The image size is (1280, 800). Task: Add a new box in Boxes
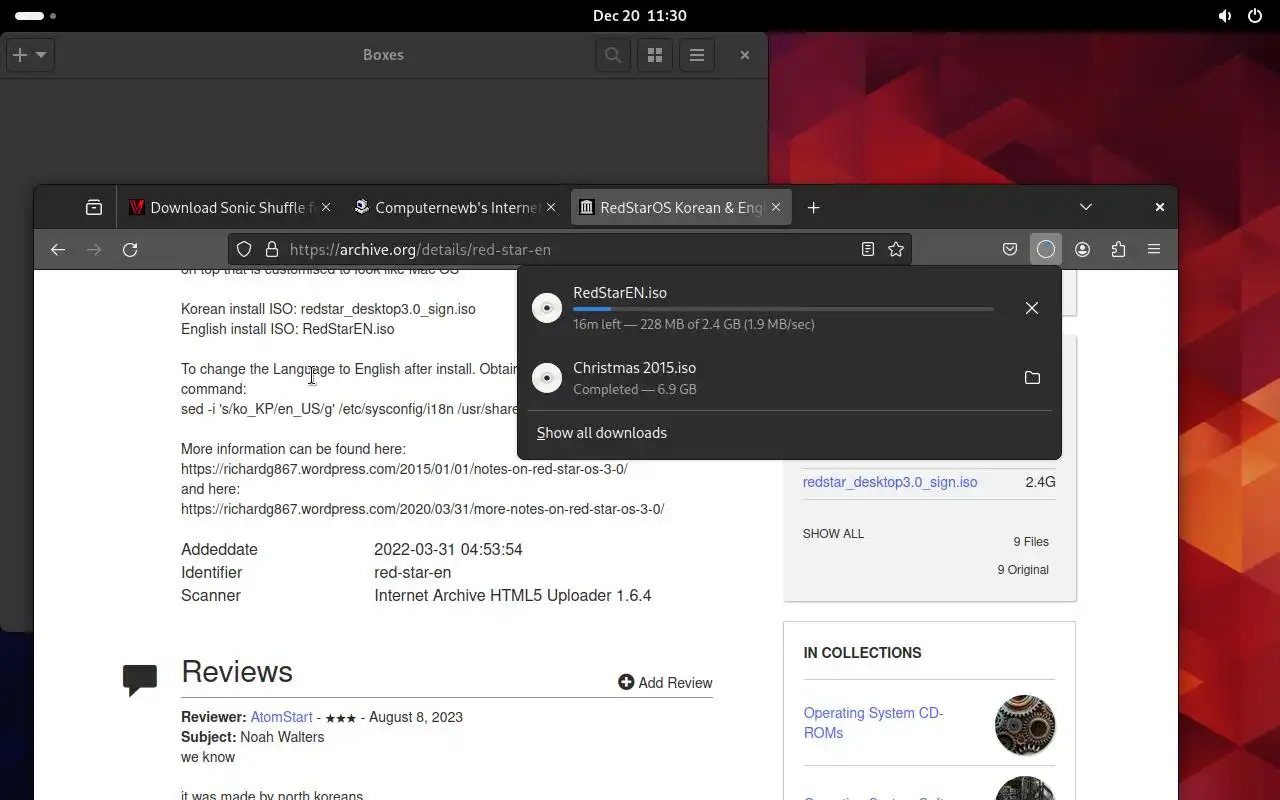[20, 55]
